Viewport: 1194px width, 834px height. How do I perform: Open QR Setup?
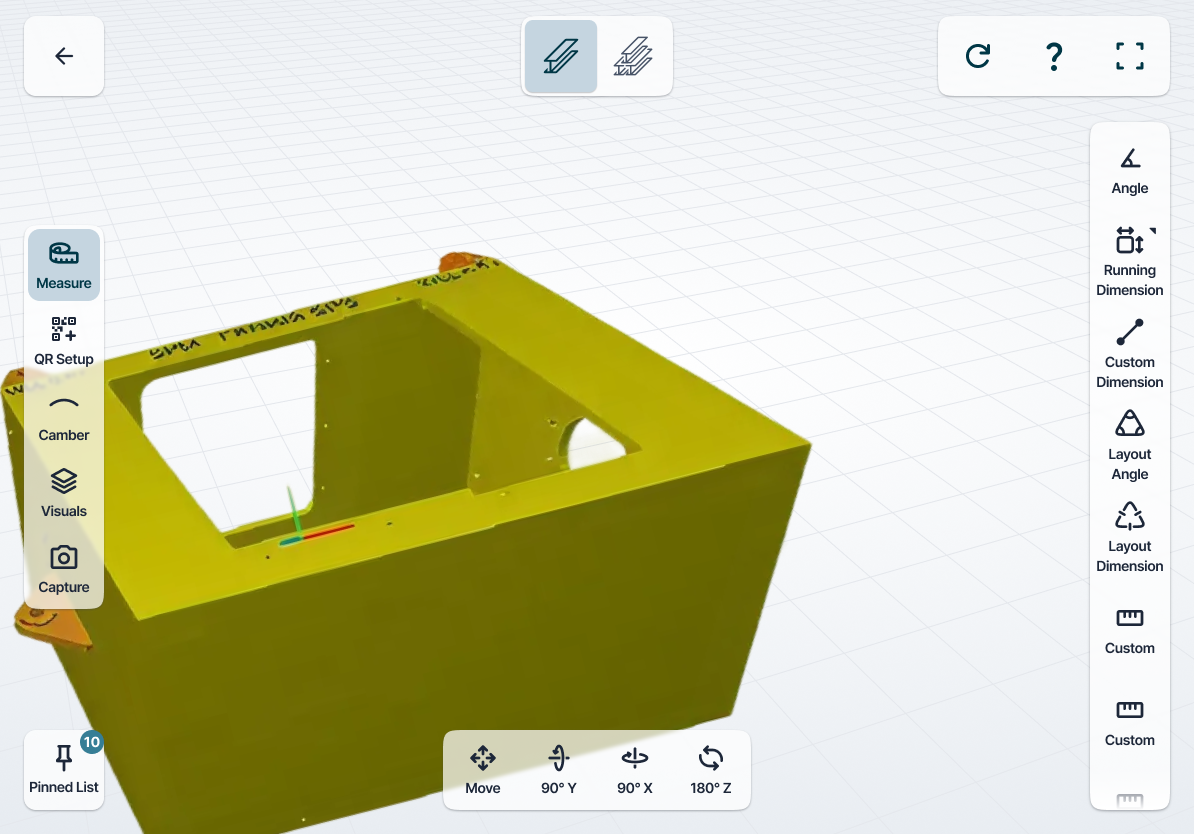tap(64, 341)
